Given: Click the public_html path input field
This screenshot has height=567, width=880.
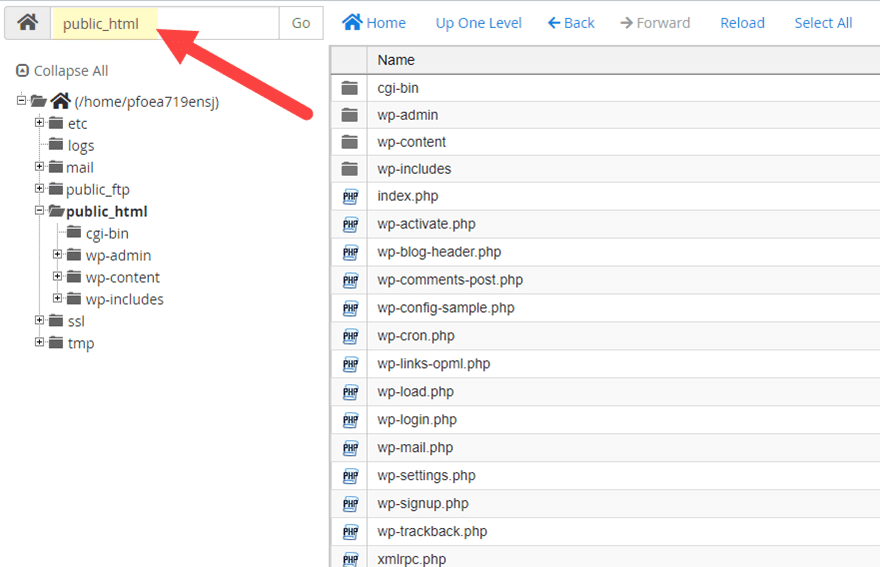Looking at the screenshot, I should click(165, 23).
